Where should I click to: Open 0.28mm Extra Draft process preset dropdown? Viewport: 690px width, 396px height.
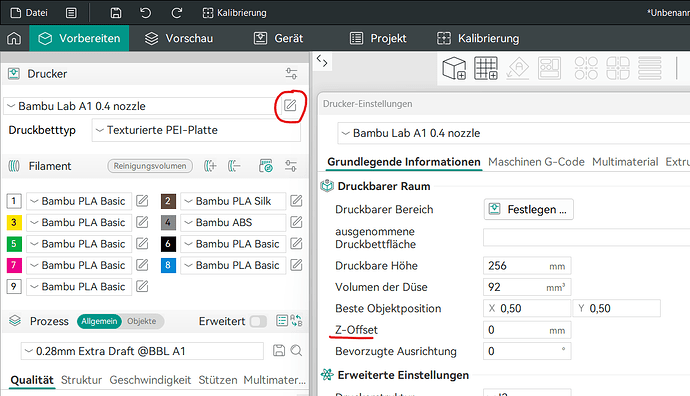[x=142, y=351]
